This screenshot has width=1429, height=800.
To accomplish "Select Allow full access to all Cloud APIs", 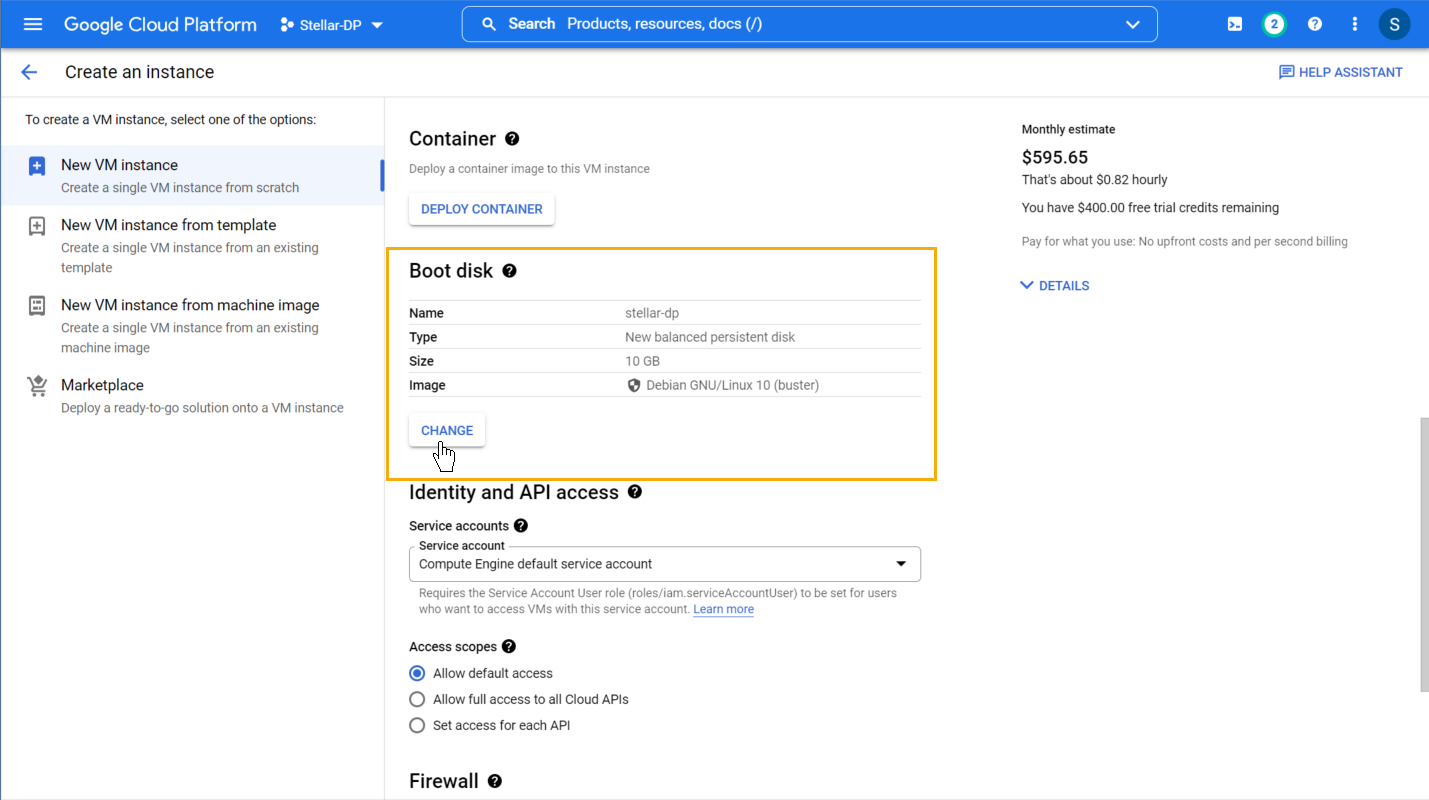I will (417, 699).
